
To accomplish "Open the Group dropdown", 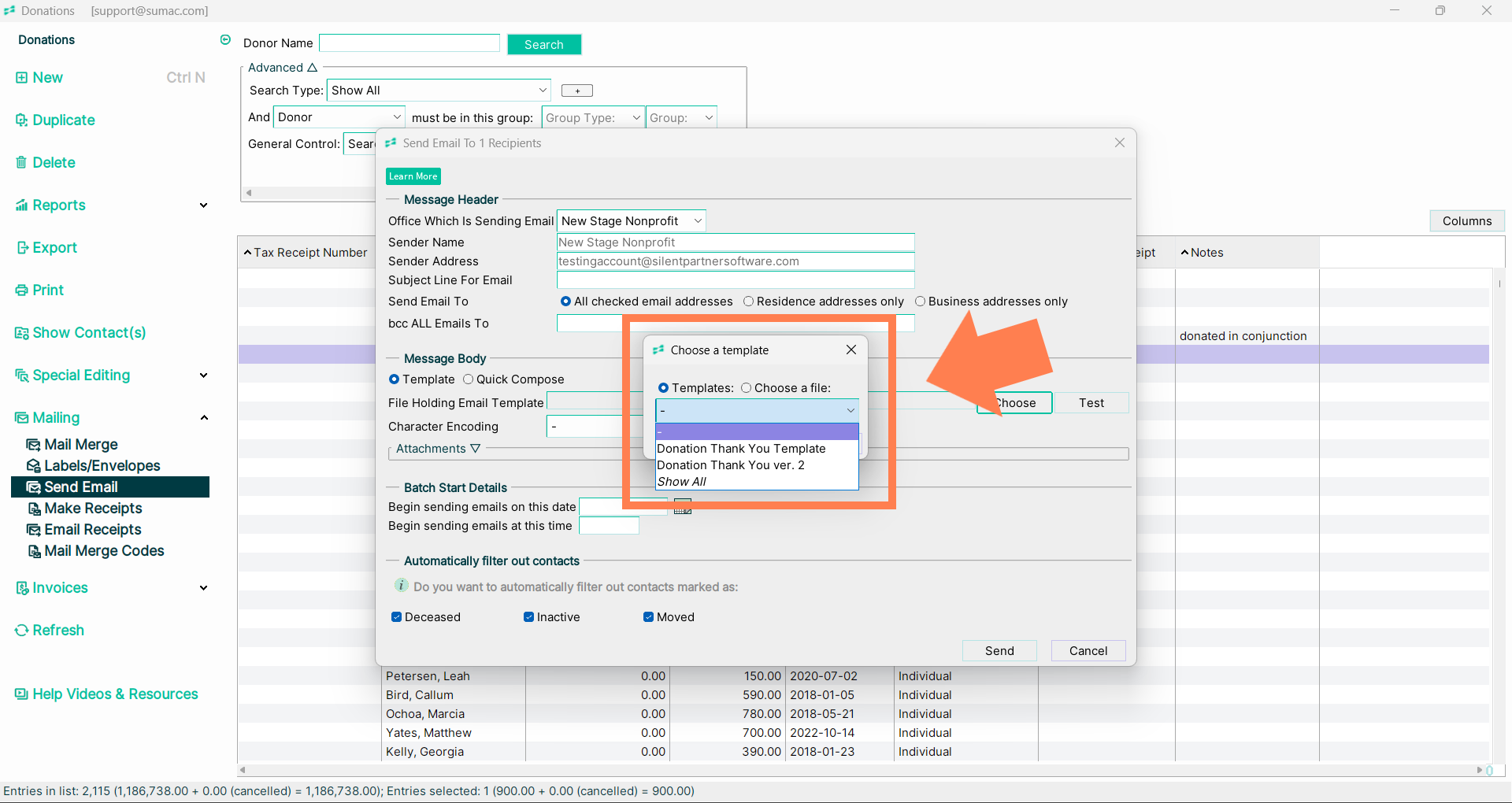I will [x=681, y=118].
